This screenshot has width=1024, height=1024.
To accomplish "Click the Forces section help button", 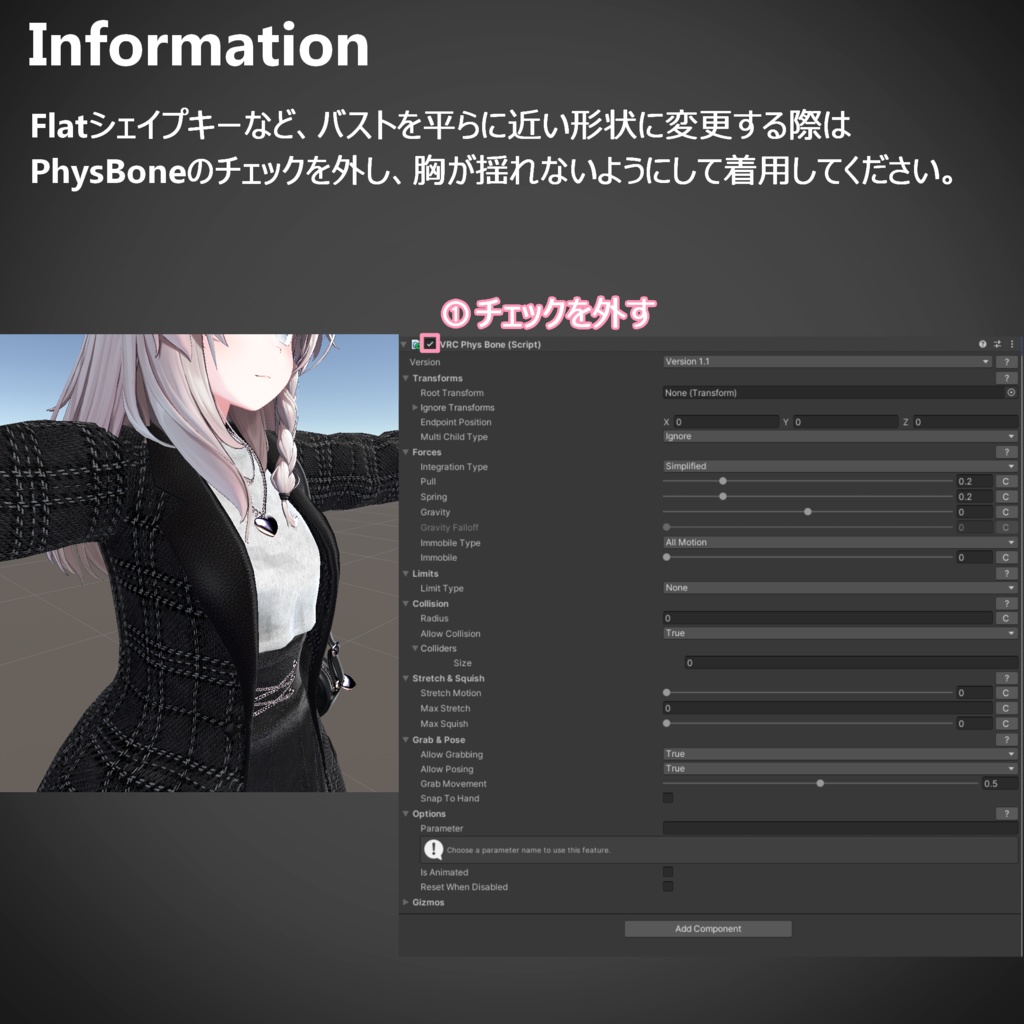I will tap(1006, 452).
